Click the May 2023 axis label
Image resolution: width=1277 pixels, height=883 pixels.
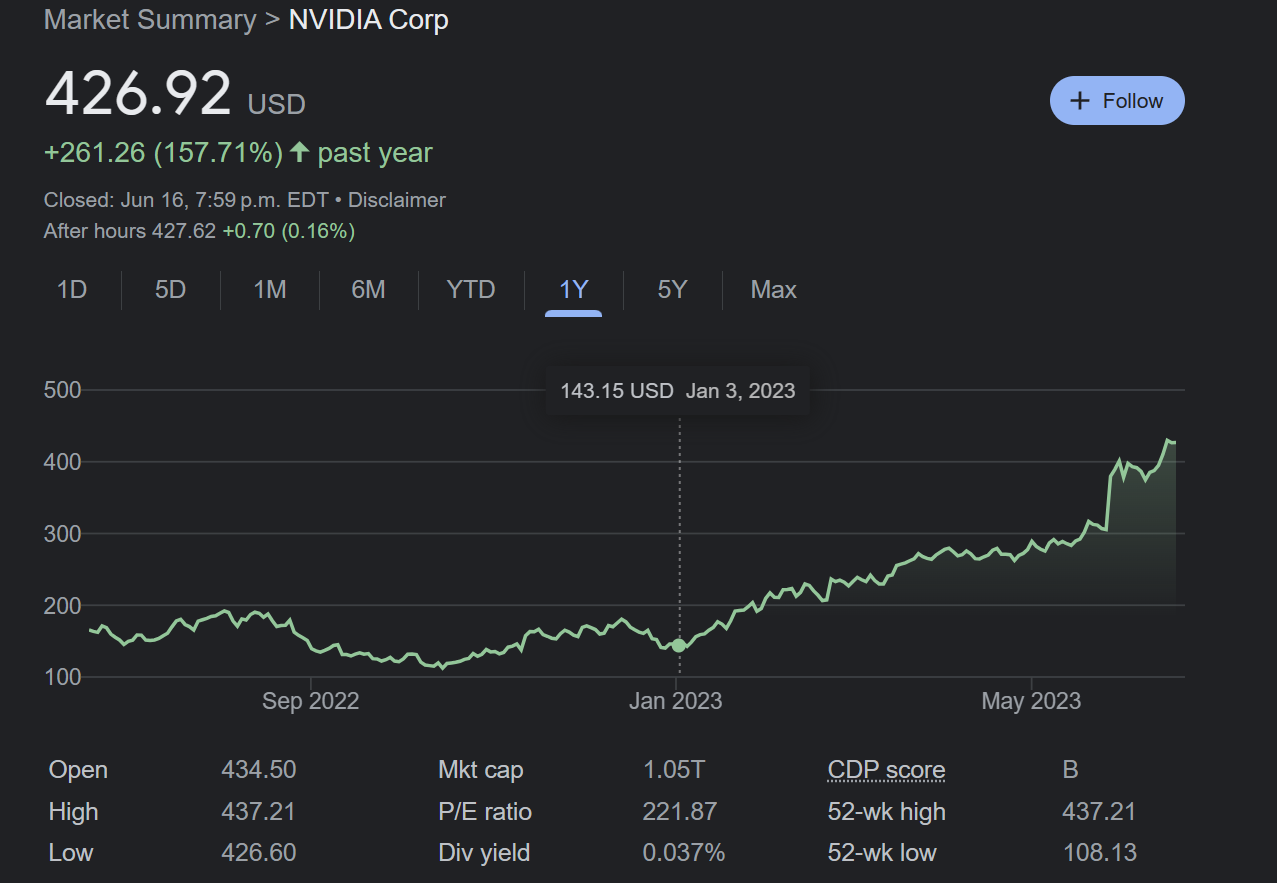coord(1031,701)
